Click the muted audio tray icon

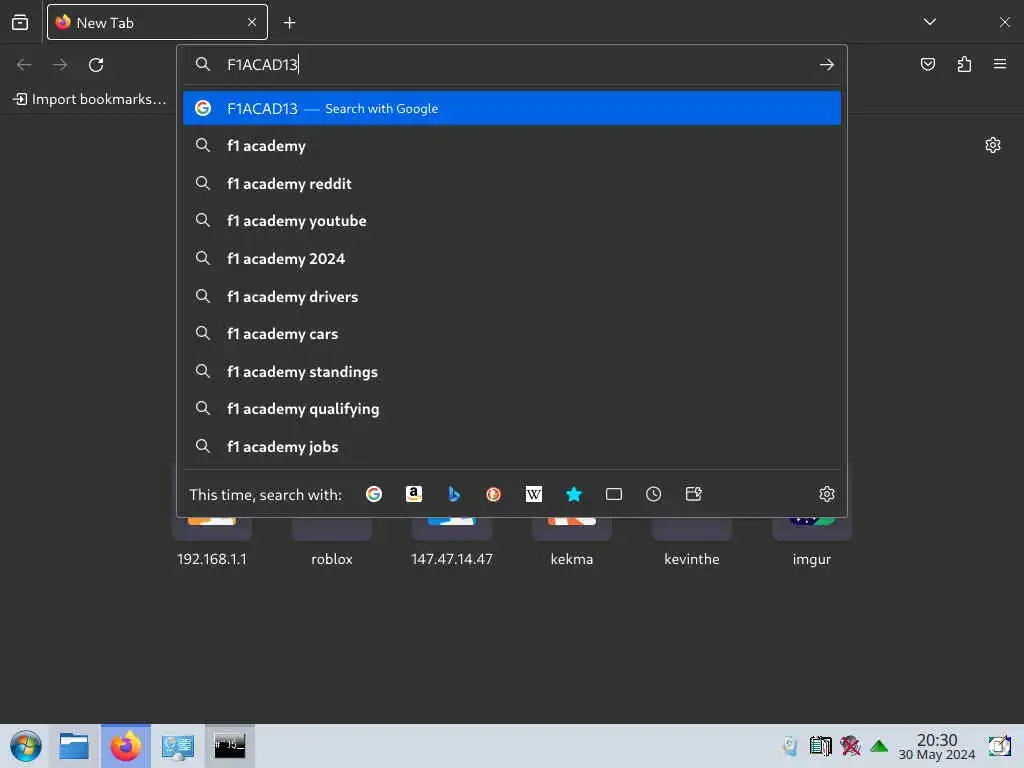click(x=850, y=746)
